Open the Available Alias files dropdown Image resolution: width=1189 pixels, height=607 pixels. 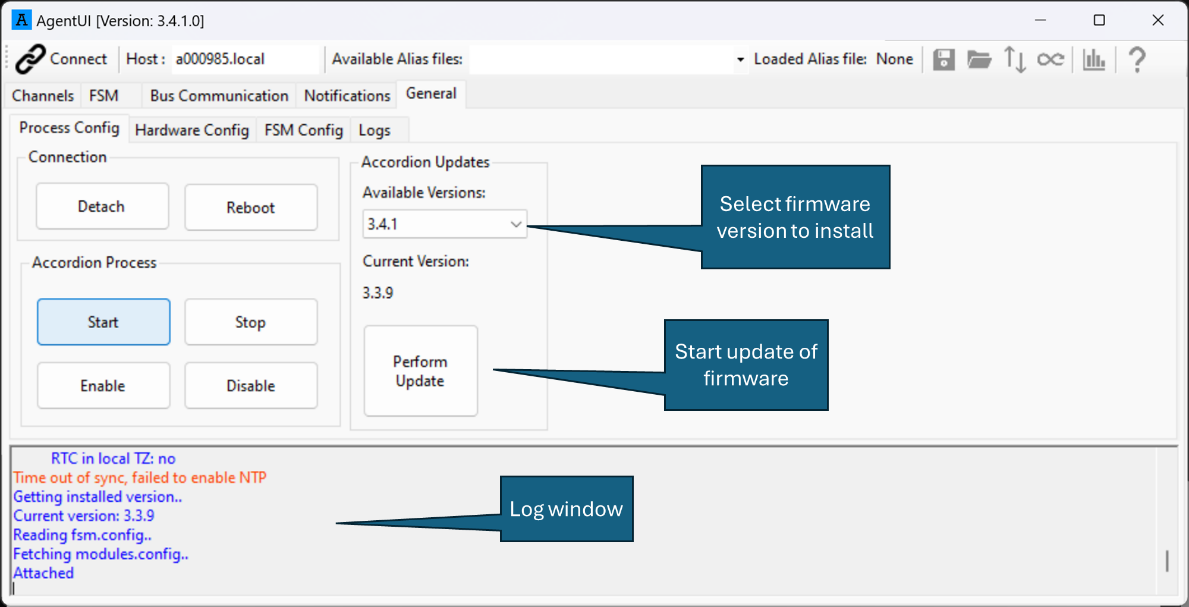point(740,60)
